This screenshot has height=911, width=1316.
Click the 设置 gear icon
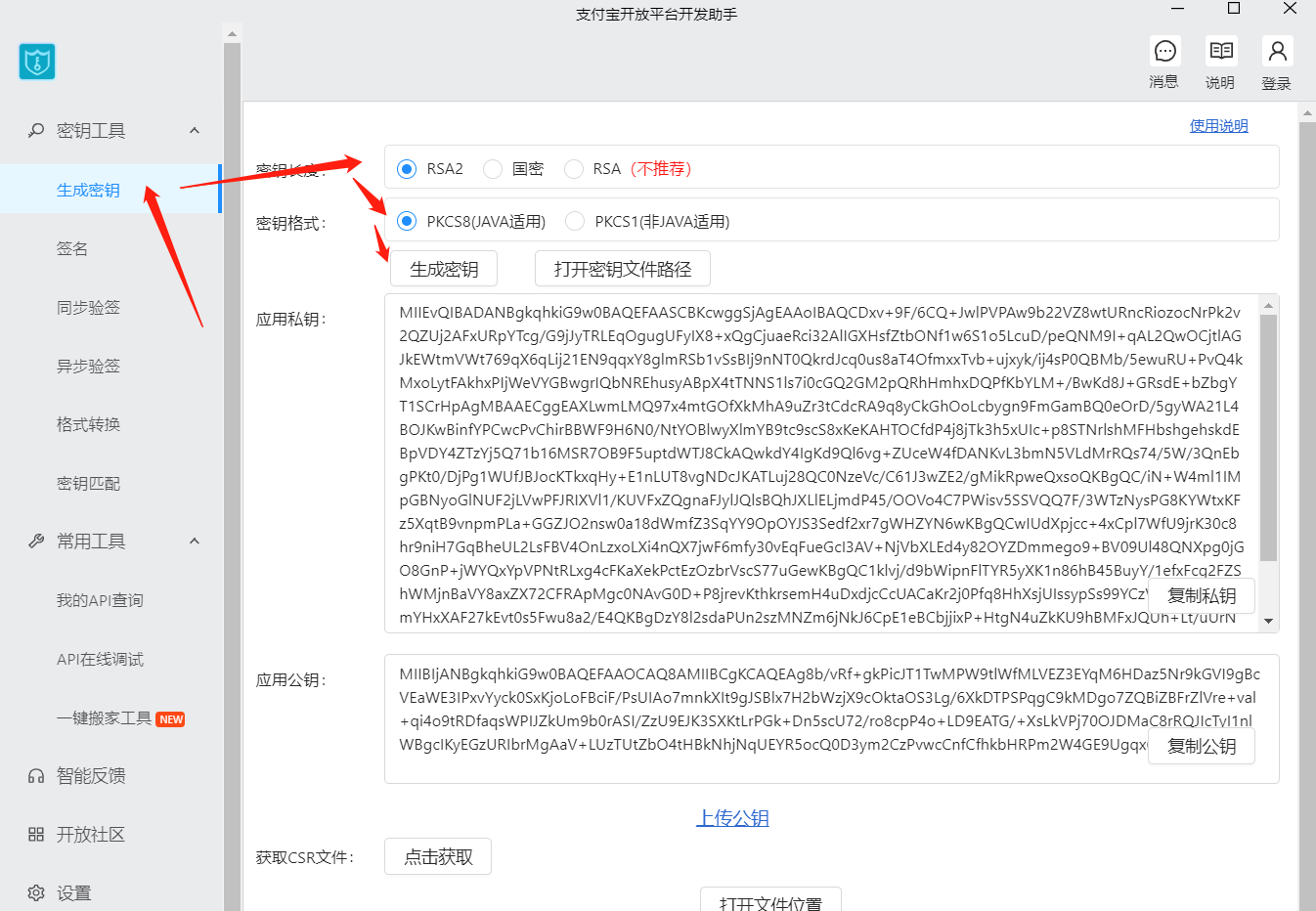click(x=36, y=893)
